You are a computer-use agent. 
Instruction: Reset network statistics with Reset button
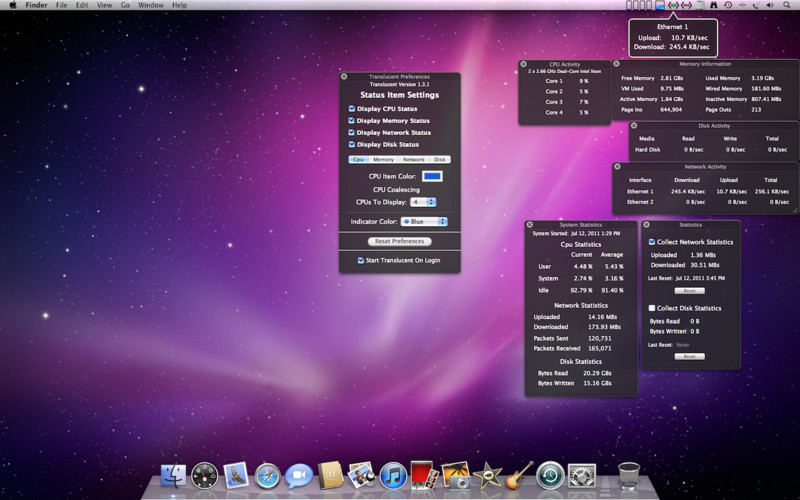tap(689, 291)
